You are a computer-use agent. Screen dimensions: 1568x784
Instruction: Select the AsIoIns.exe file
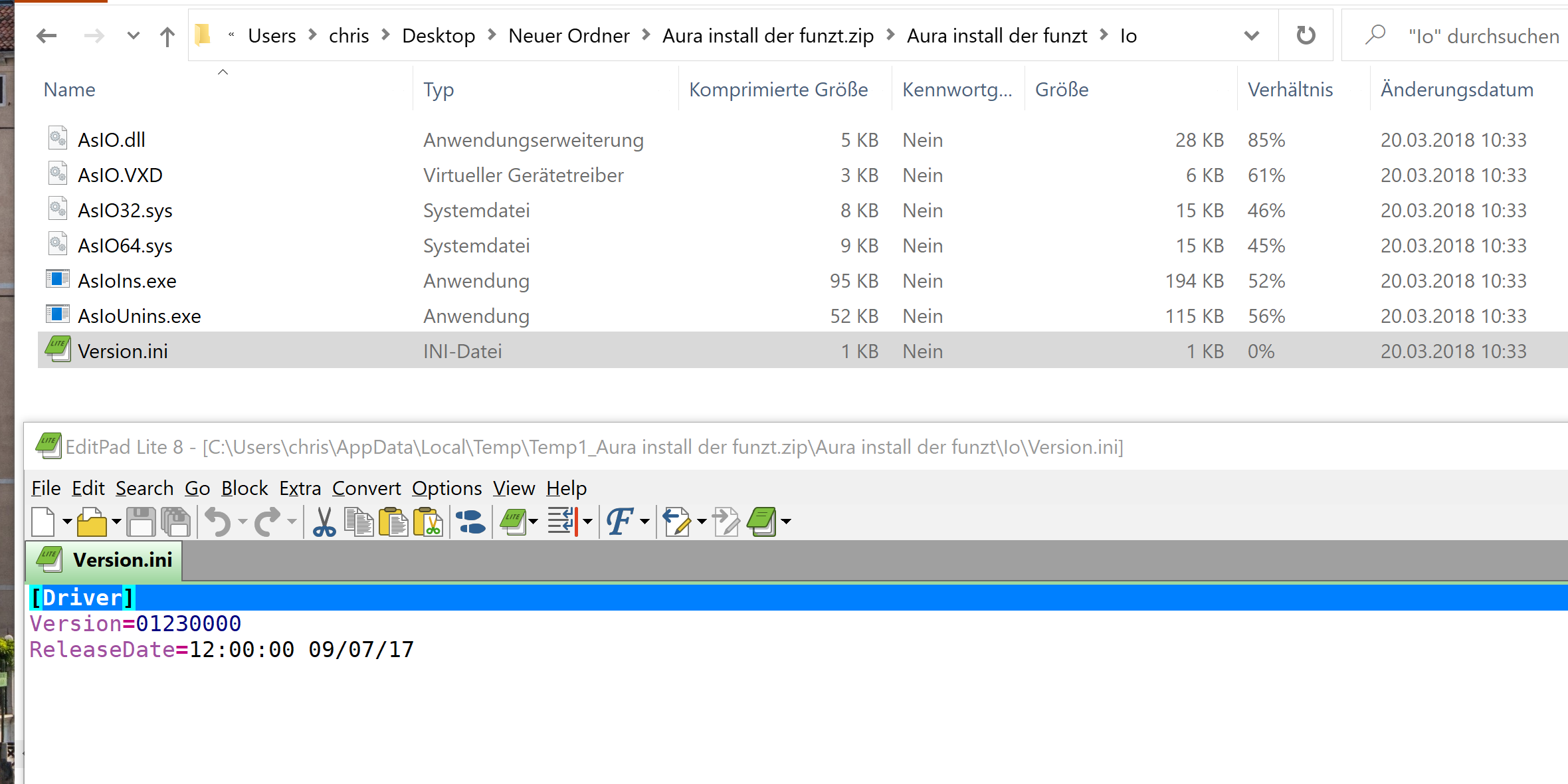(x=127, y=281)
